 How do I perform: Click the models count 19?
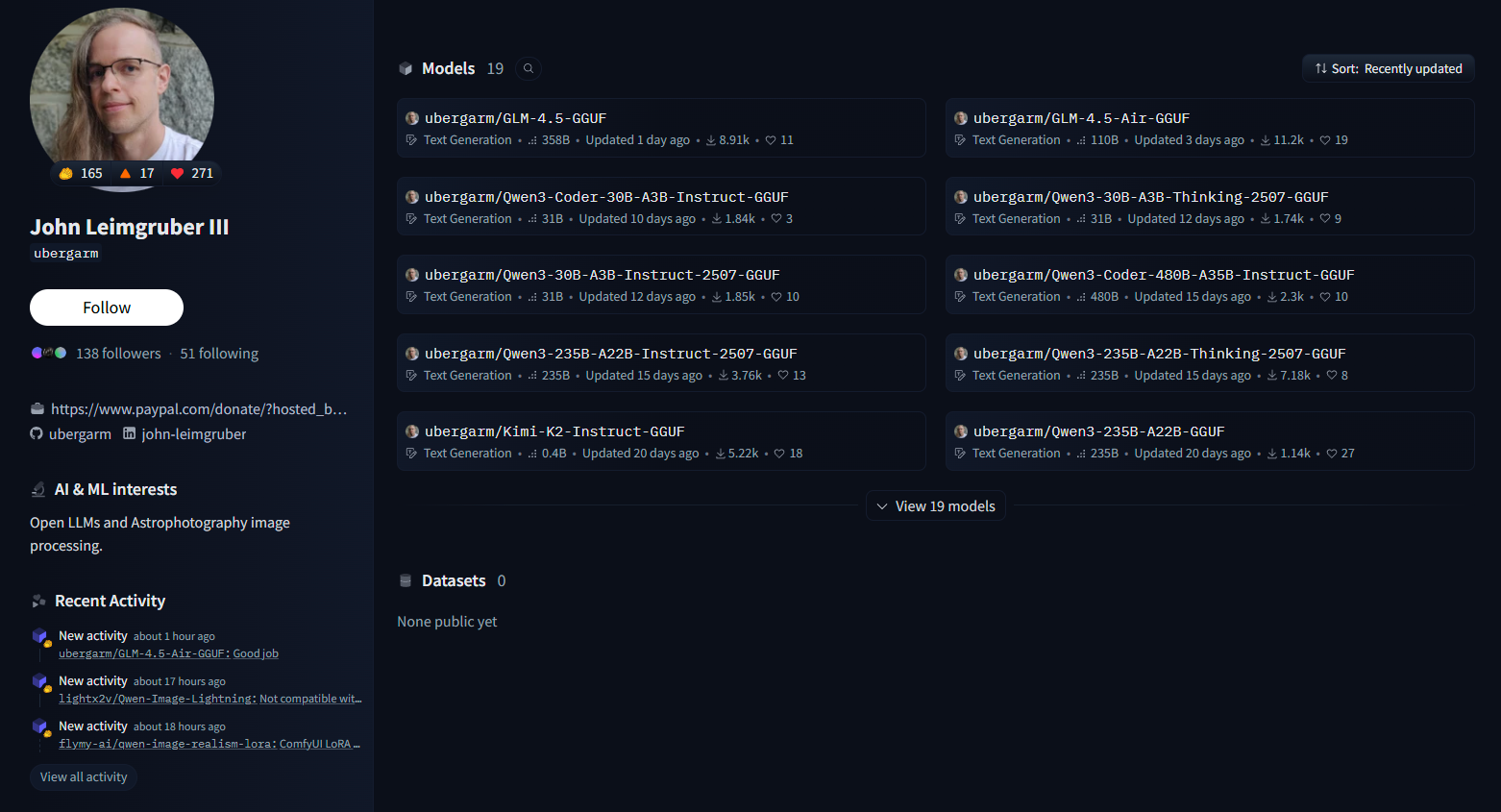pyautogui.click(x=495, y=68)
